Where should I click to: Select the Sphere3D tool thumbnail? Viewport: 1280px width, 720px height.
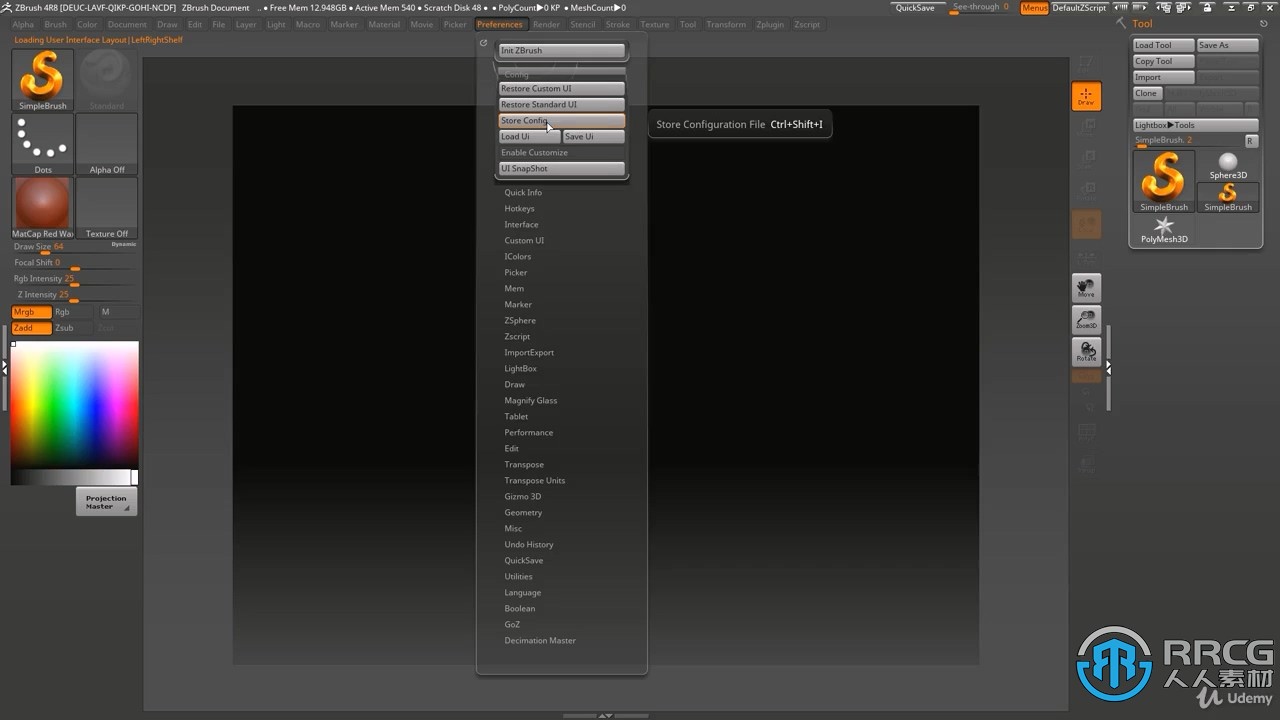point(1228,165)
